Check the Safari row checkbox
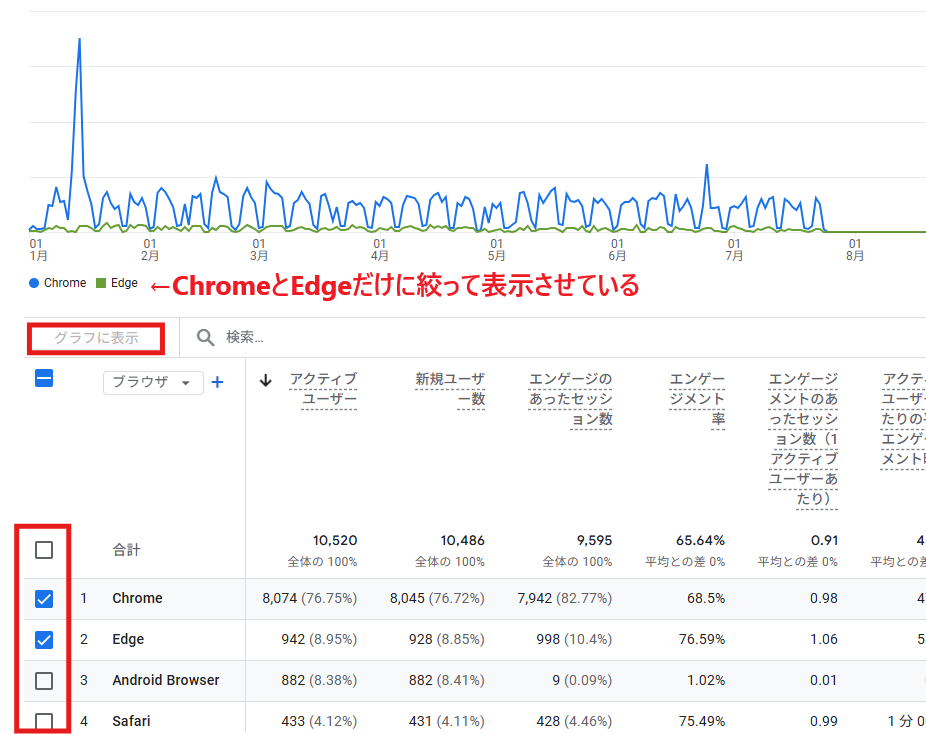Viewport: 926px width, 734px height. pos(44,720)
